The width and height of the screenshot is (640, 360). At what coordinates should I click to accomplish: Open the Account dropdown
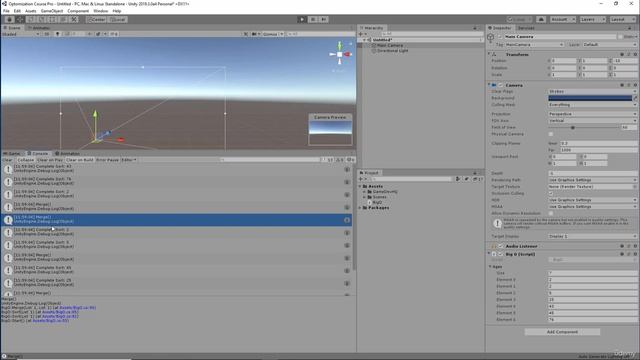click(x=562, y=20)
